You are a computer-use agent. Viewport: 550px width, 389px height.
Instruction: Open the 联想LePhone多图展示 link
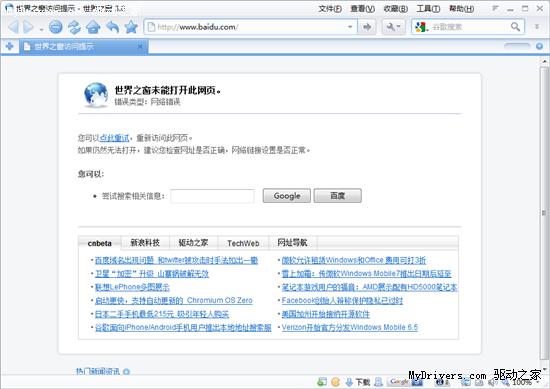(x=132, y=287)
